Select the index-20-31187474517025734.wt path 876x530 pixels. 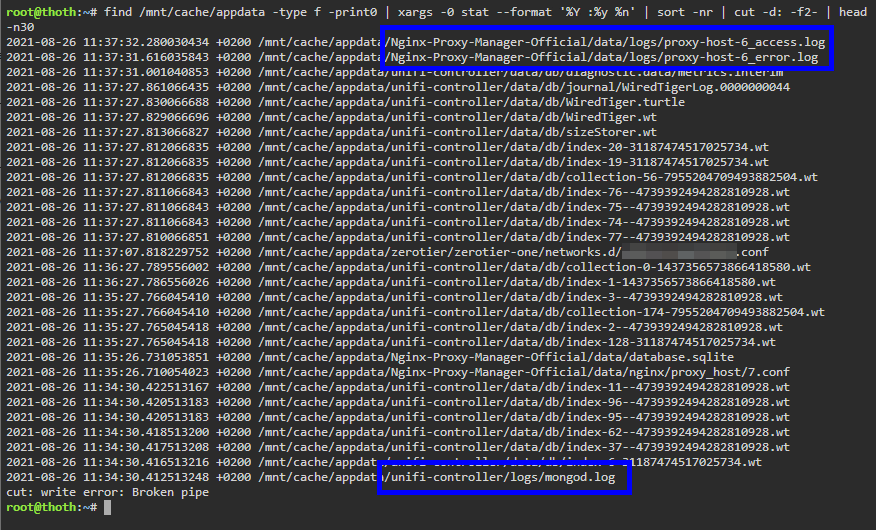[x=513, y=147]
